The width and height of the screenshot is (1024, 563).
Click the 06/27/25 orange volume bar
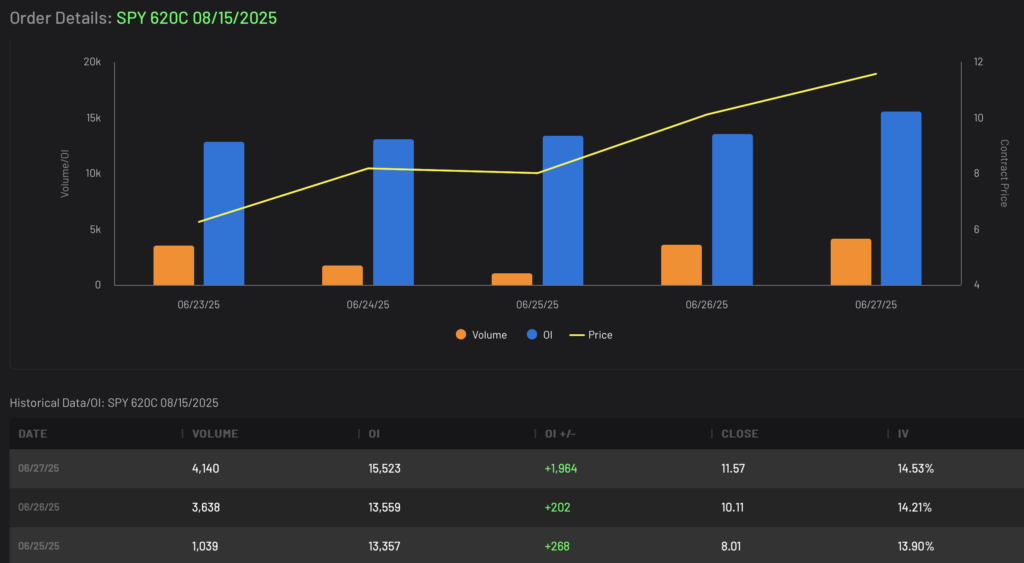point(851,262)
